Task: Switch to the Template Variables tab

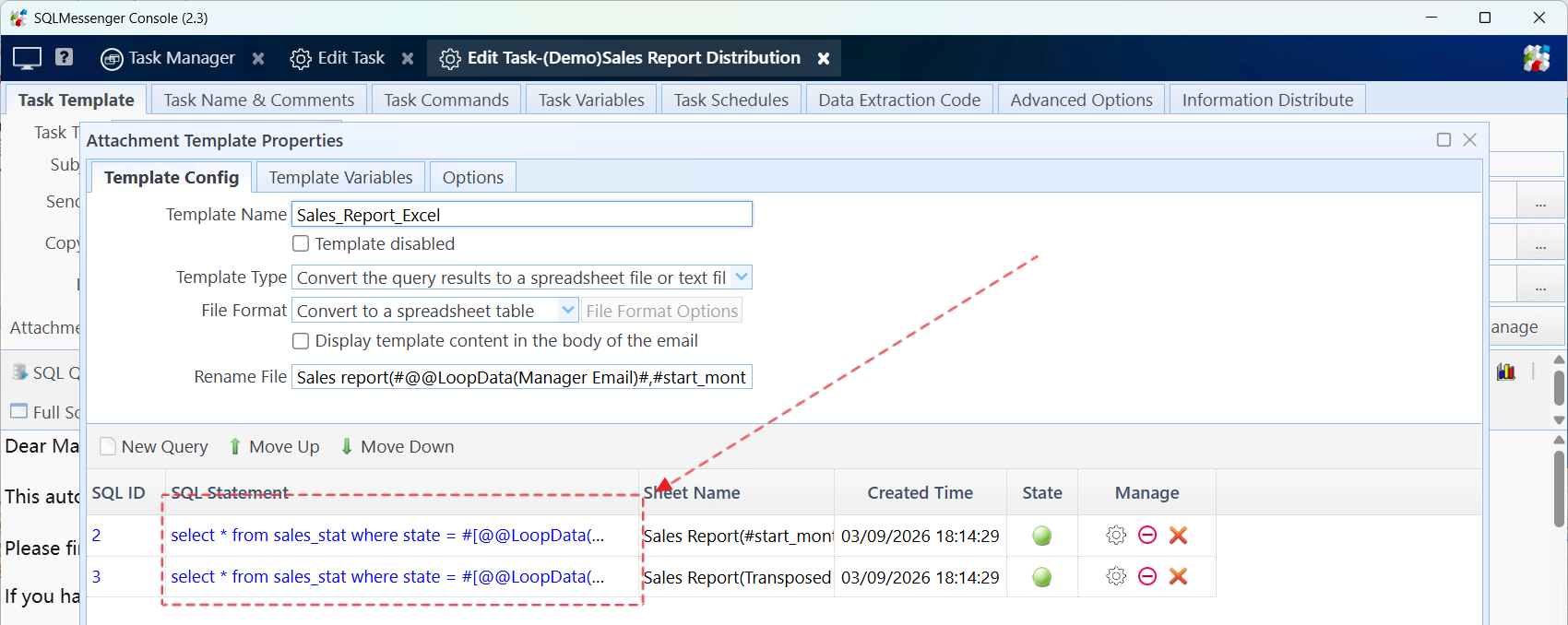Action: (340, 178)
